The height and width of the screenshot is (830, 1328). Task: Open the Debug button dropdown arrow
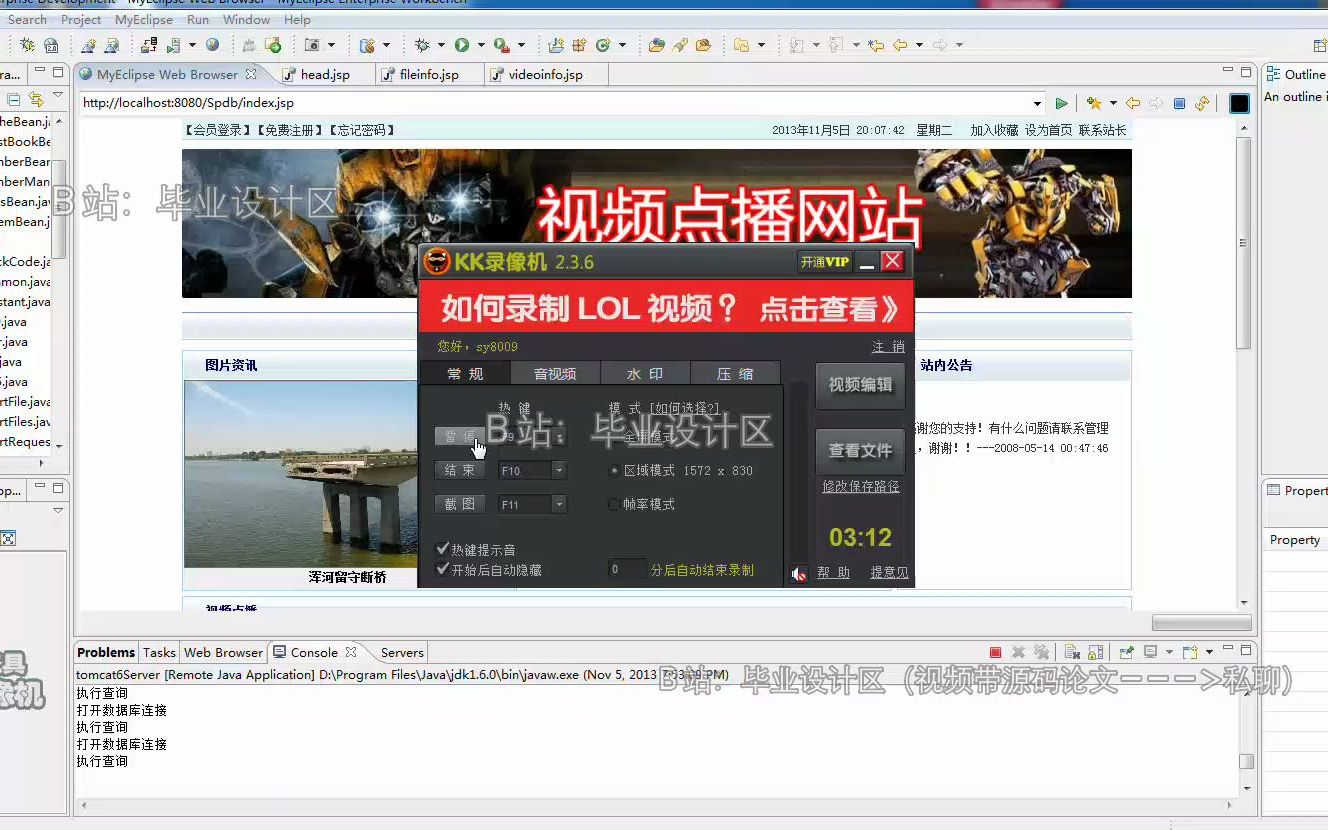click(x=441, y=45)
